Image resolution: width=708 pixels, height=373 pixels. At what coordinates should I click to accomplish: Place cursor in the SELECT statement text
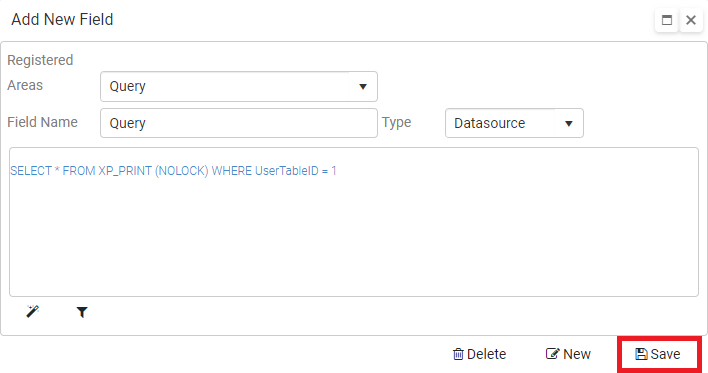pyautogui.click(x=173, y=171)
